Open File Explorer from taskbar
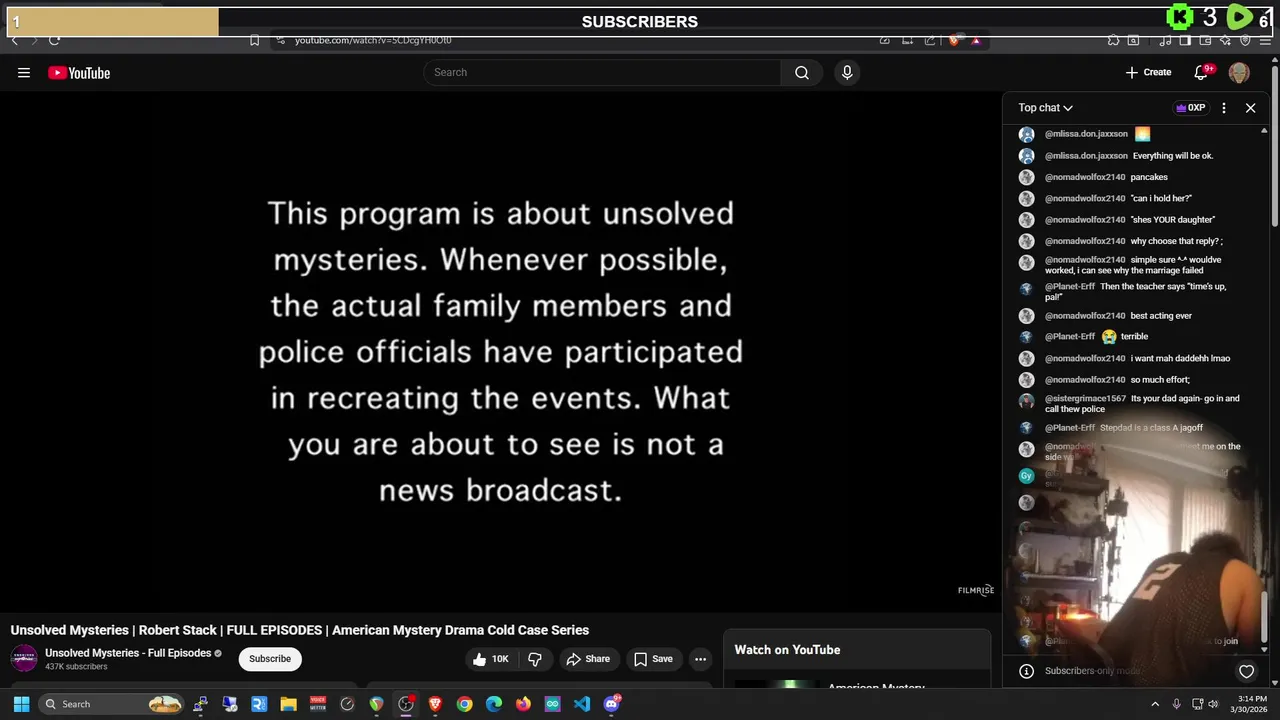 288,704
